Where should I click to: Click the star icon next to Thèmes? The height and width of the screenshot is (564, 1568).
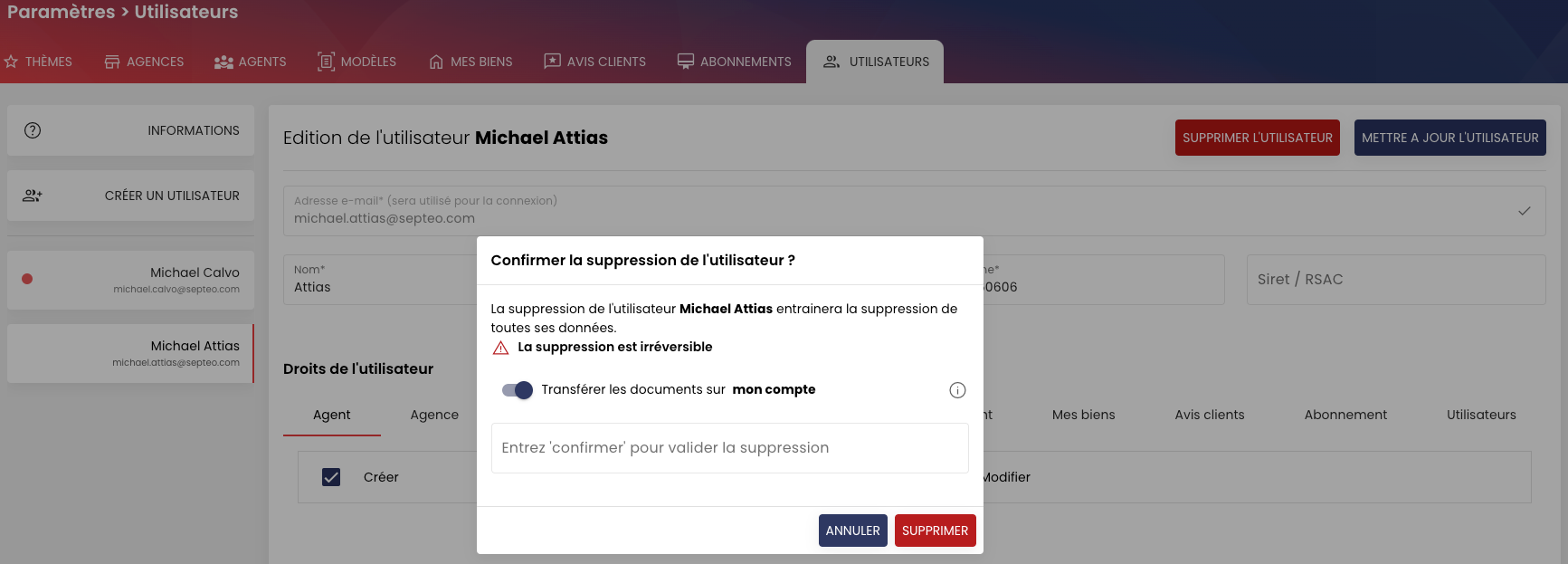click(x=11, y=62)
